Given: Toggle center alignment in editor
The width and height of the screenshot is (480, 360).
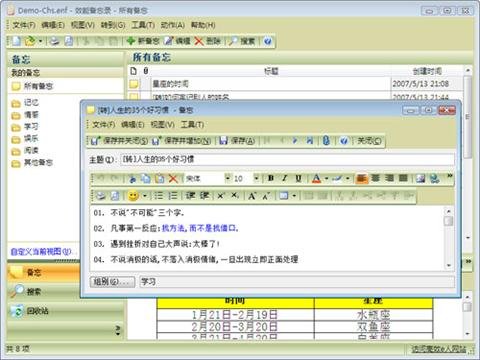Looking at the screenshot, I should [x=376, y=179].
